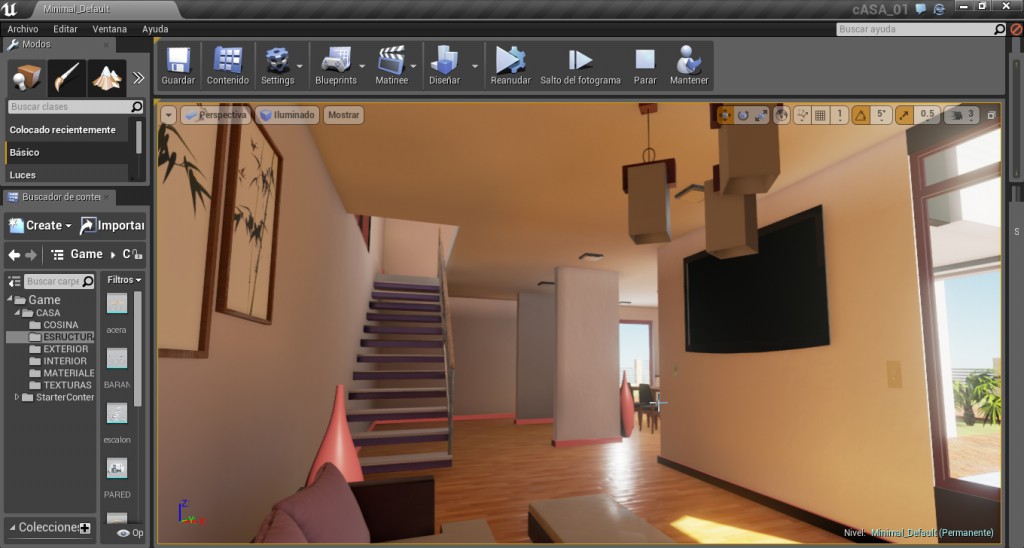1024x548 pixels.
Task: Click the Iluminado lit mode button
Action: tap(287, 115)
